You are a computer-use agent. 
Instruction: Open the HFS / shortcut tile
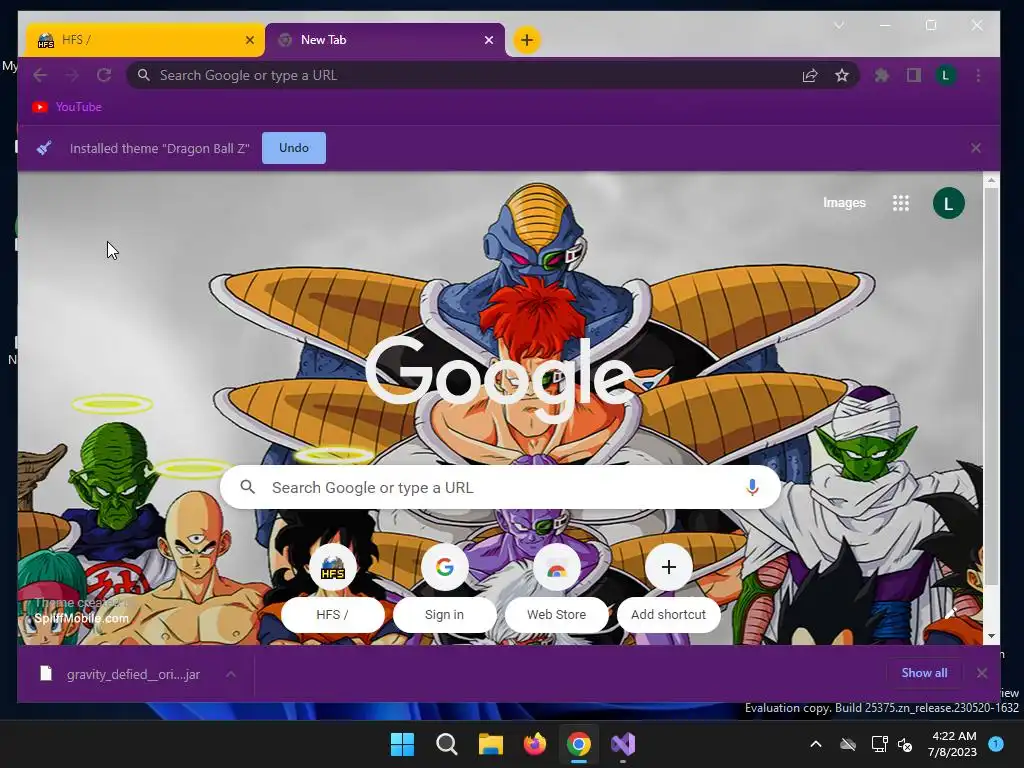point(332,587)
